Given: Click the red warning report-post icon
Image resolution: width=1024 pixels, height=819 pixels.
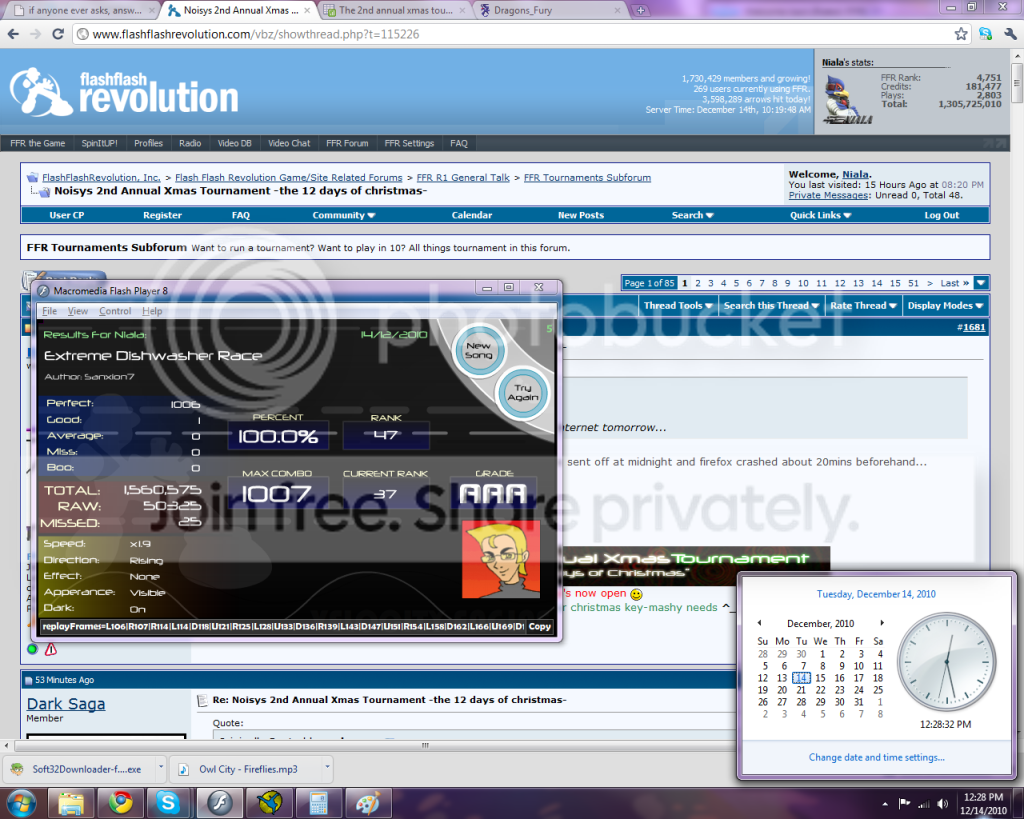Looking at the screenshot, I should 50,649.
